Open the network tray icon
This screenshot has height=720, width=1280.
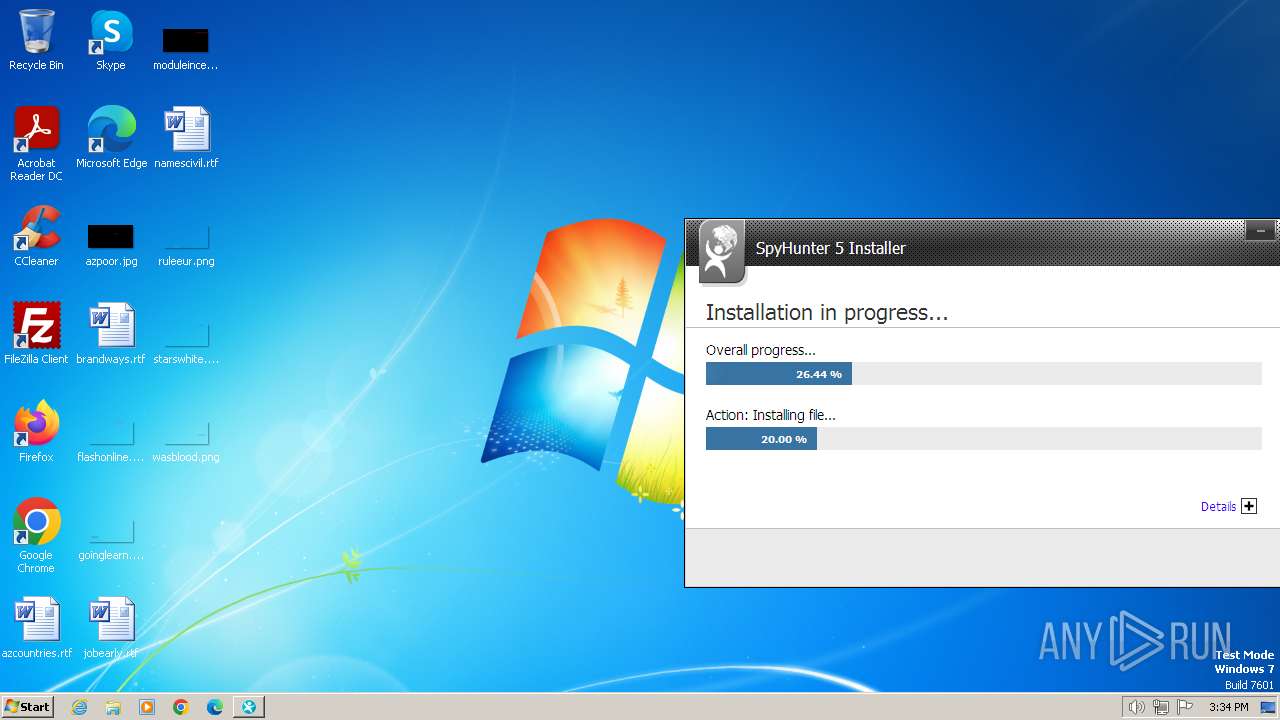pyautogui.click(x=1161, y=707)
